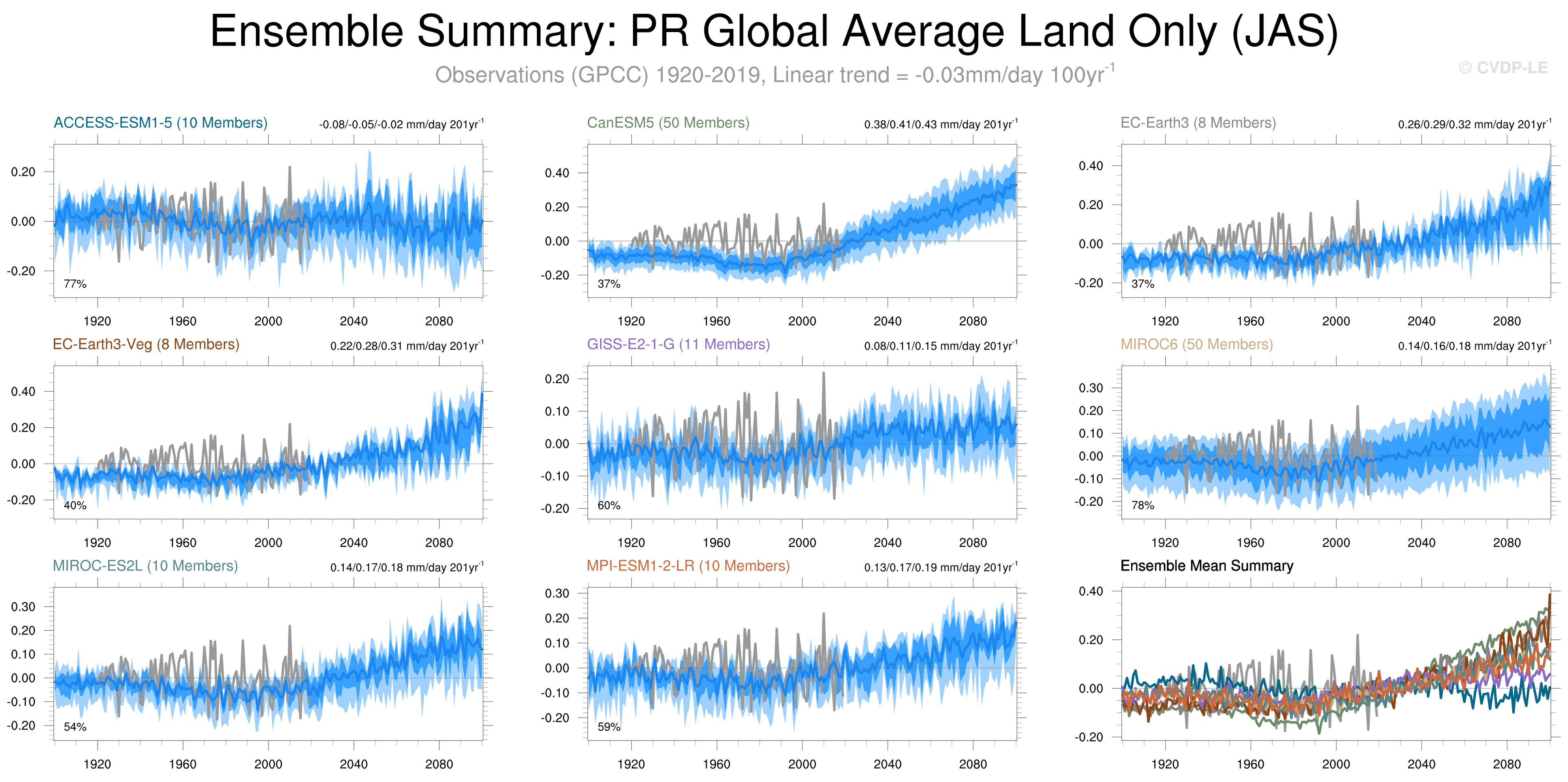
Task: Click the 78% label in MIROC6 plot
Action: coord(1143,506)
